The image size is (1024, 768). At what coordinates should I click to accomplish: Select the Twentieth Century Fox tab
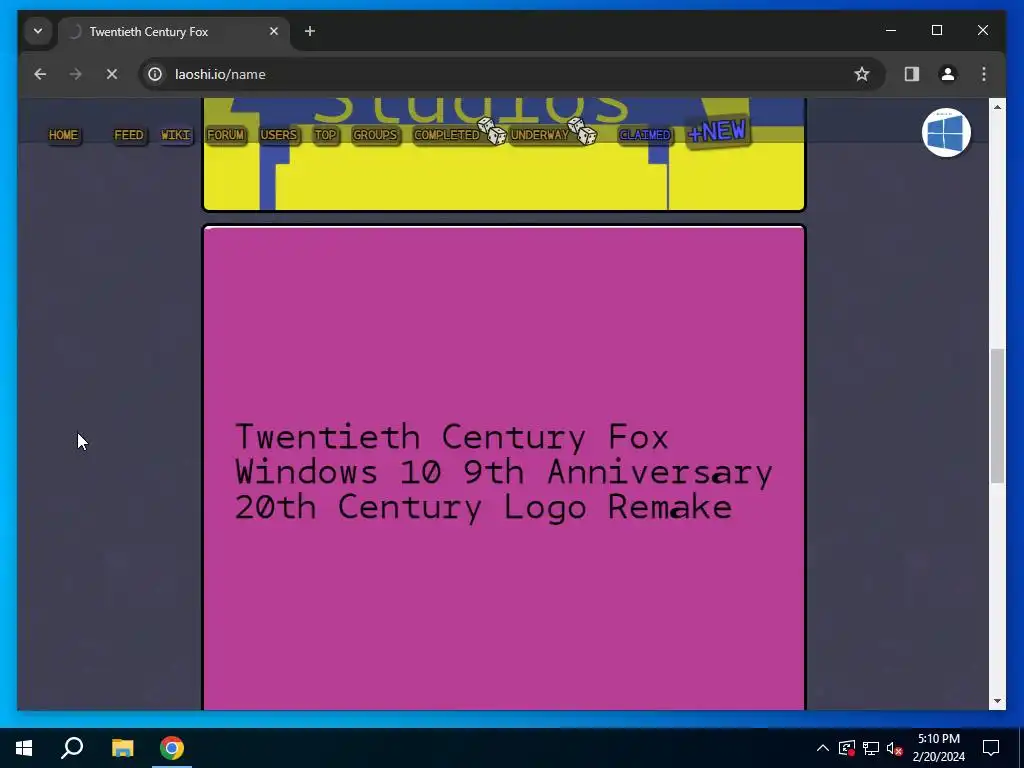[174, 32]
